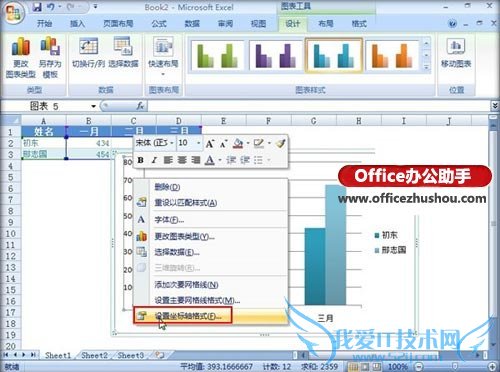This screenshot has width=500, height=372.
Task: Open mini toolbar font name dropdown
Action: [172, 143]
